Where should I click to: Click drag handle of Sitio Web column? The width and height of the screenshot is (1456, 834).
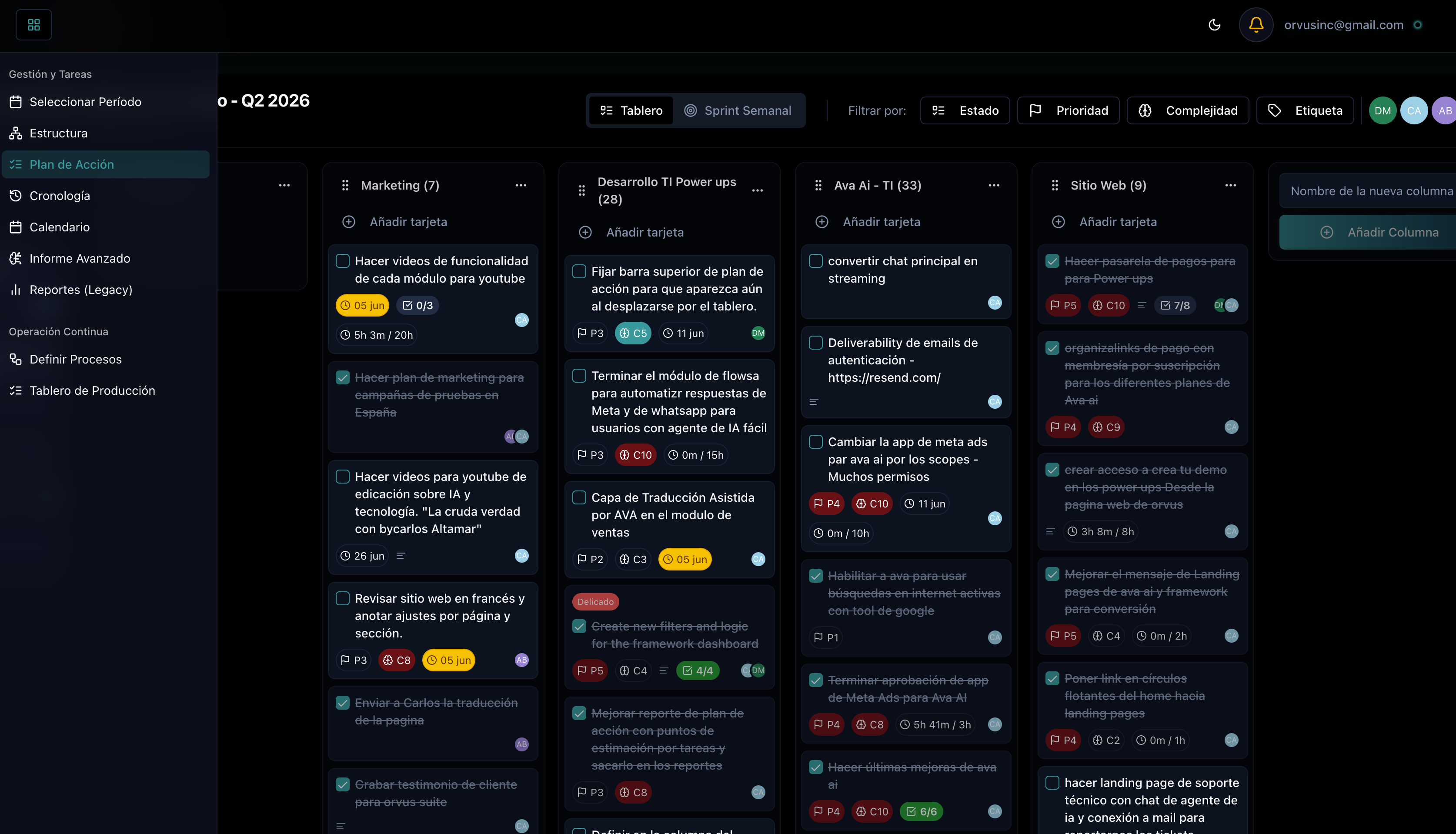(1055, 185)
